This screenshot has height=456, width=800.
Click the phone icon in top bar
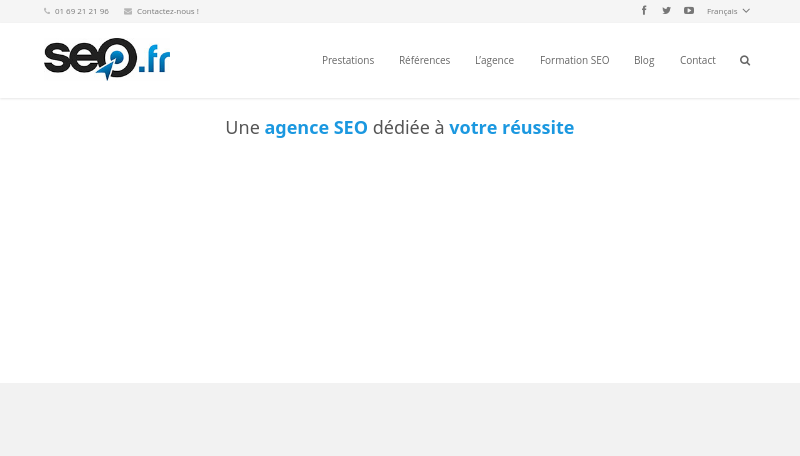(47, 11)
